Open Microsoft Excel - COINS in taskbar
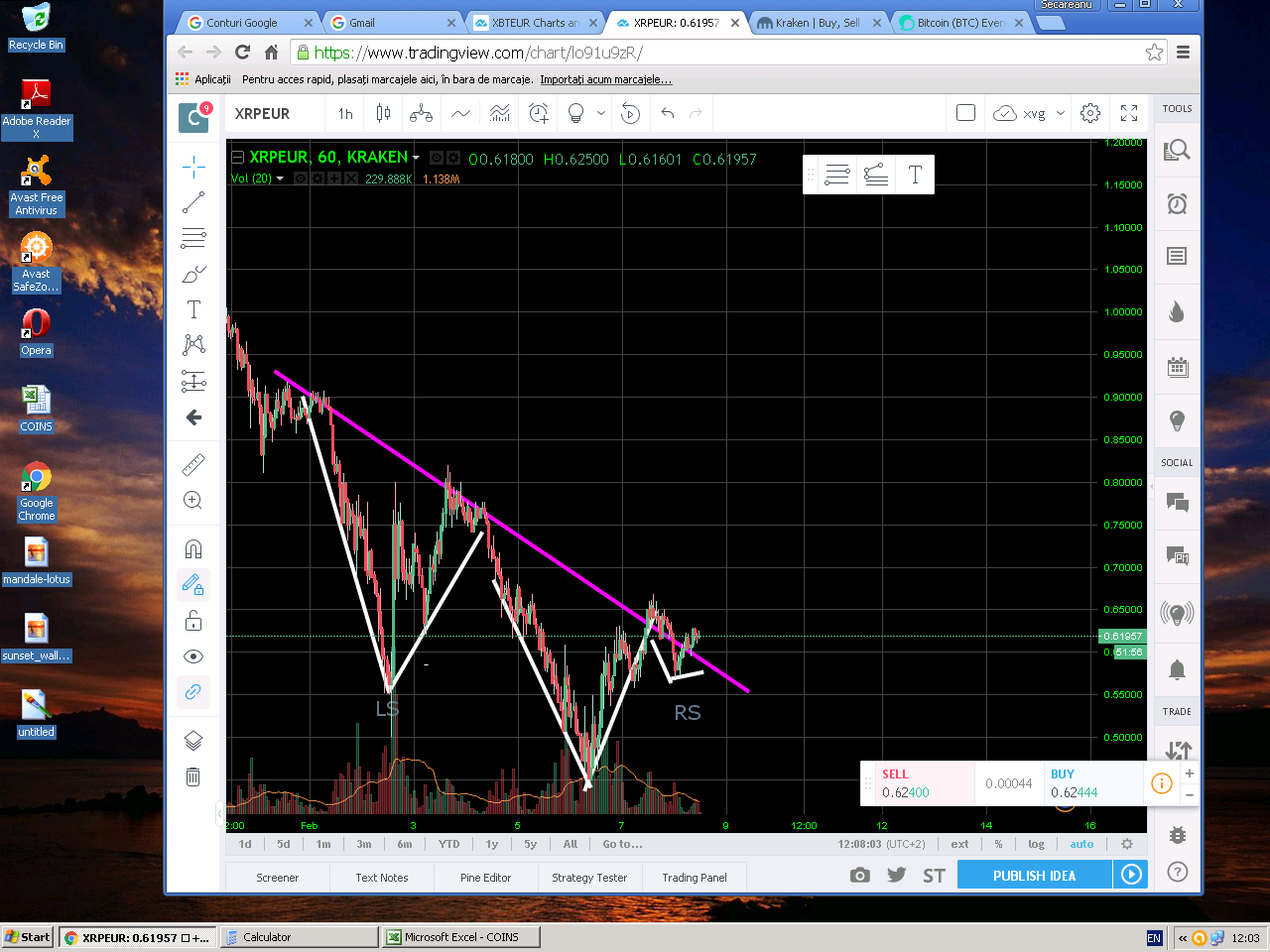This screenshot has height=952, width=1270. point(461,937)
